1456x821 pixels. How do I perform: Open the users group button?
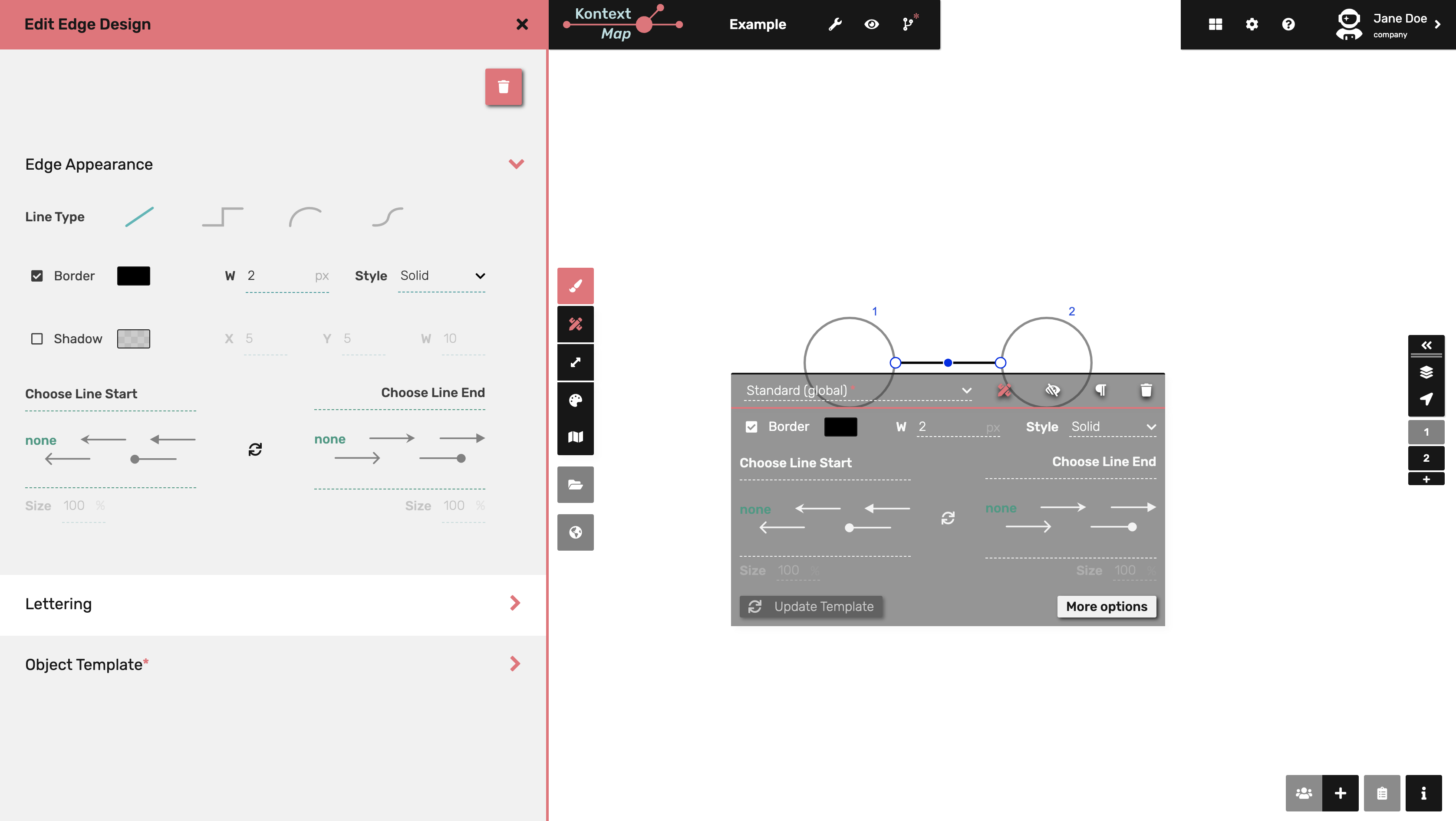1304,793
